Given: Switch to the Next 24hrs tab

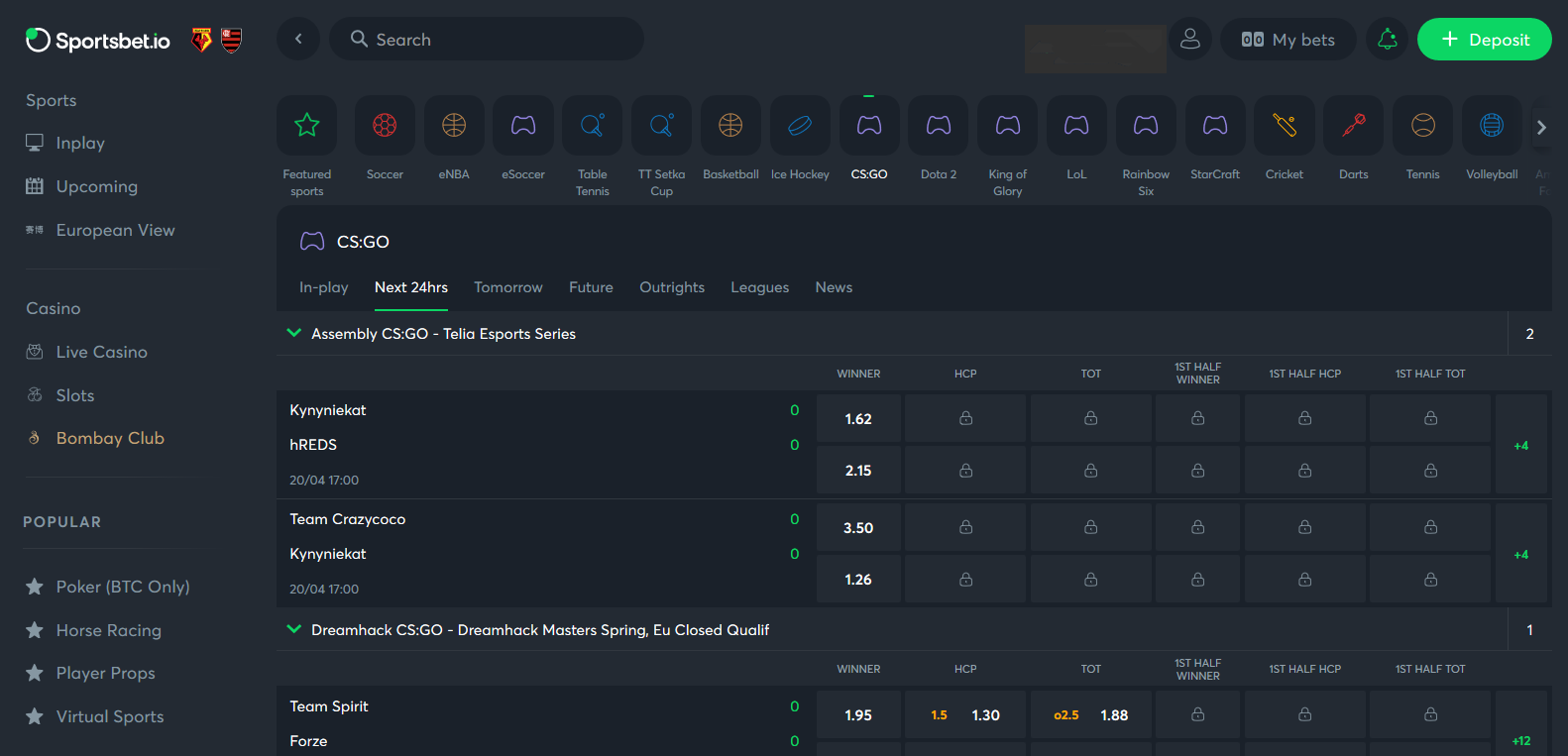Looking at the screenshot, I should [x=411, y=287].
